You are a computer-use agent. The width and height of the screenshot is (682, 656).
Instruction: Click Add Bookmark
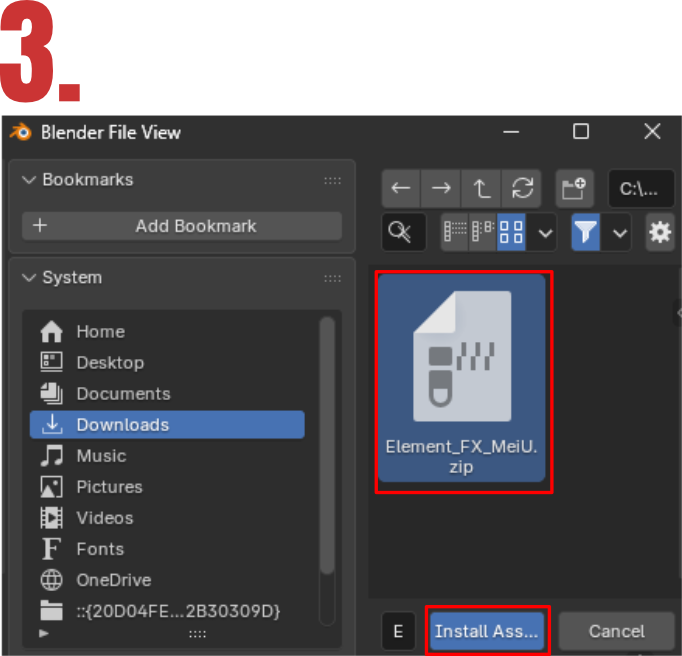(182, 226)
